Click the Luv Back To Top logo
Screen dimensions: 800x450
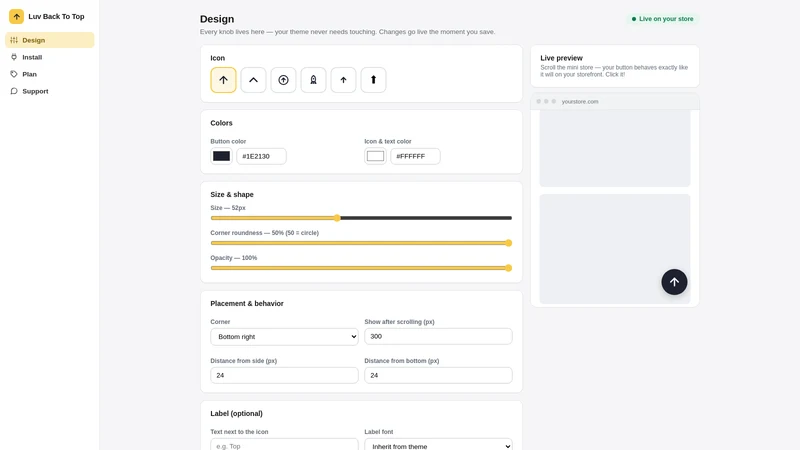point(16,16)
